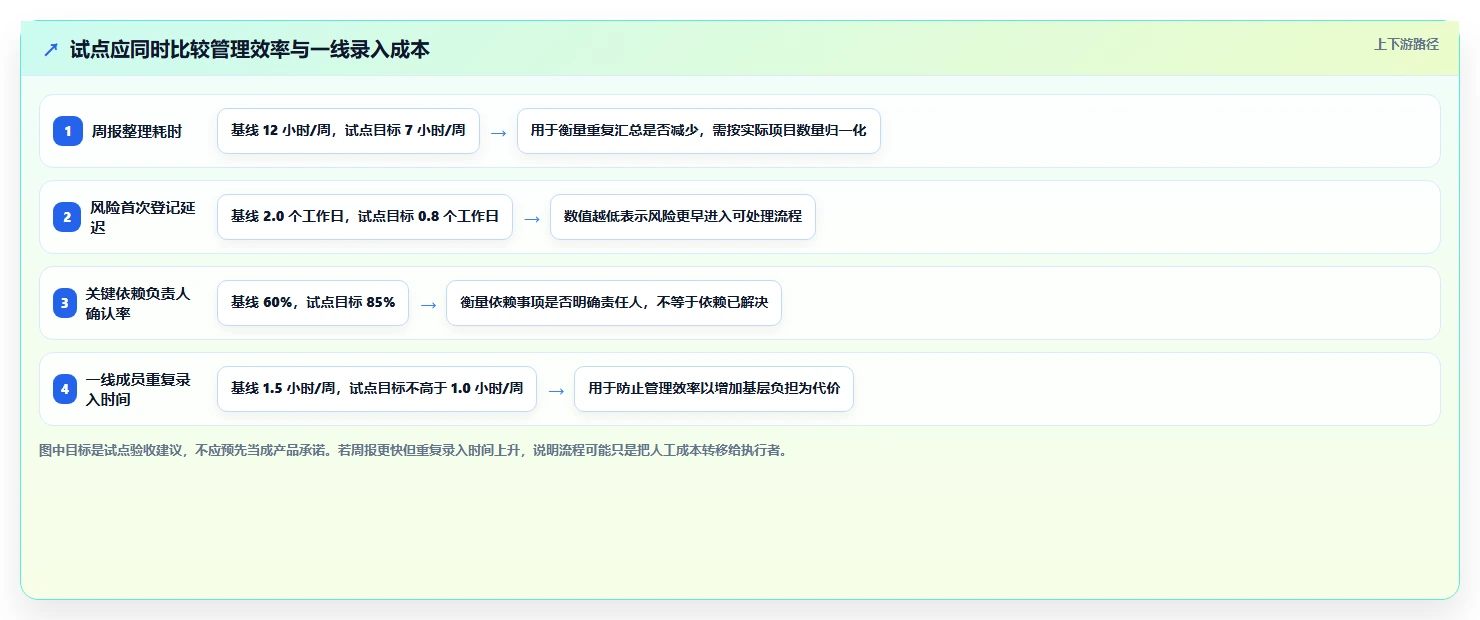Screen dimensions: 1480x620
Task: Select the 风险首次登记延迟 label
Action: tap(143, 217)
